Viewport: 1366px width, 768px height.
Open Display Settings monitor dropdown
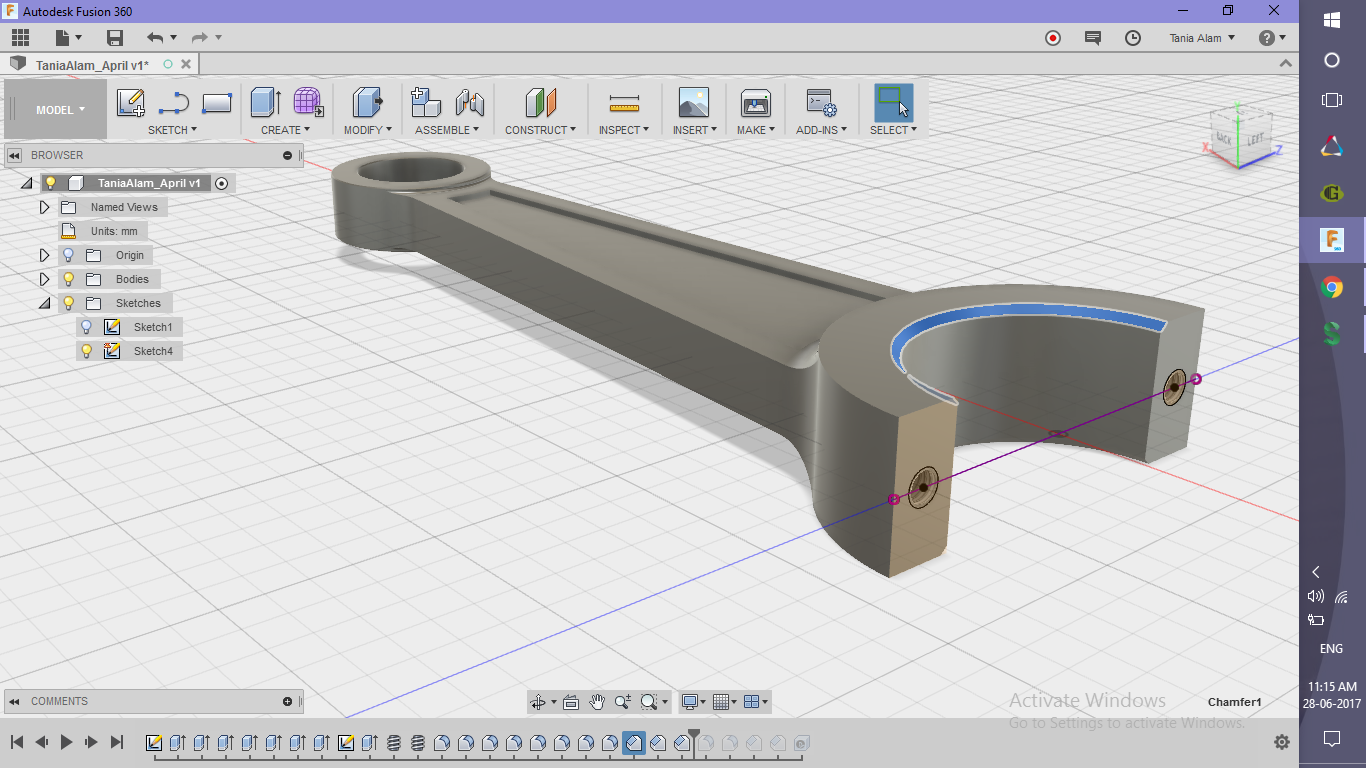pyautogui.click(x=693, y=702)
